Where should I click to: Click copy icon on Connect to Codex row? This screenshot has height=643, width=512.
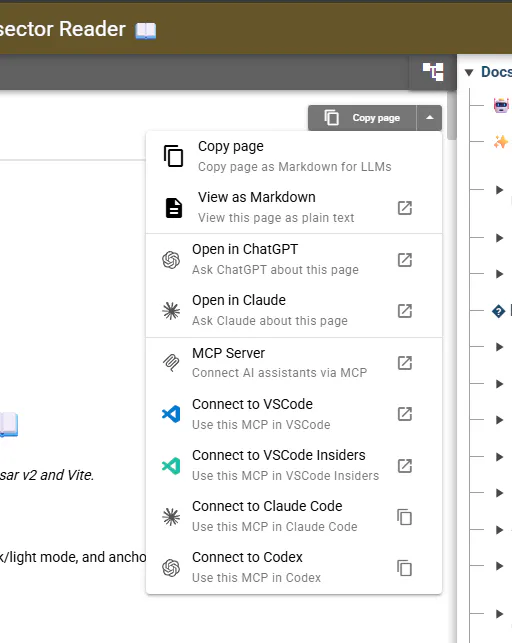click(404, 568)
